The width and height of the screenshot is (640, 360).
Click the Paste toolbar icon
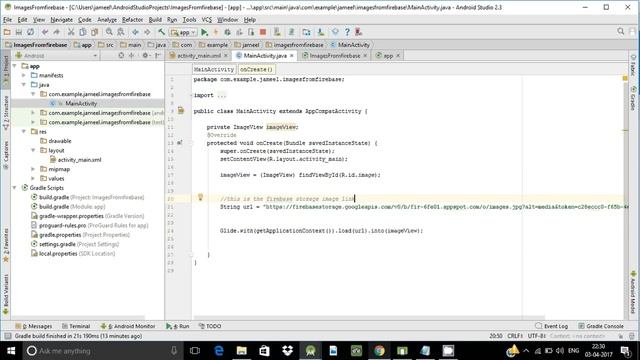click(x=94, y=32)
